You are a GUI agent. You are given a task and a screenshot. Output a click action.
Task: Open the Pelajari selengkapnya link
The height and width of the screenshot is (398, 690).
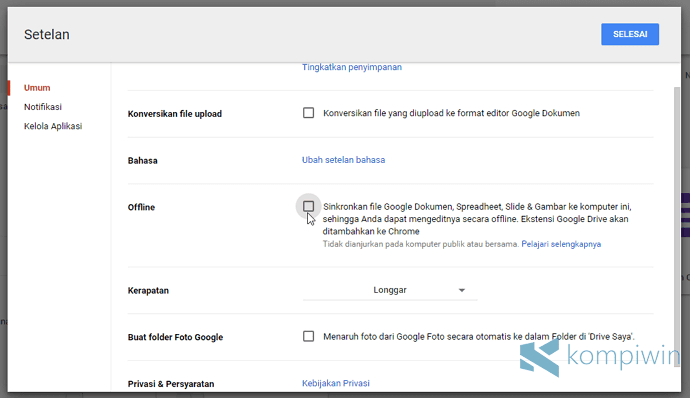tap(561, 244)
